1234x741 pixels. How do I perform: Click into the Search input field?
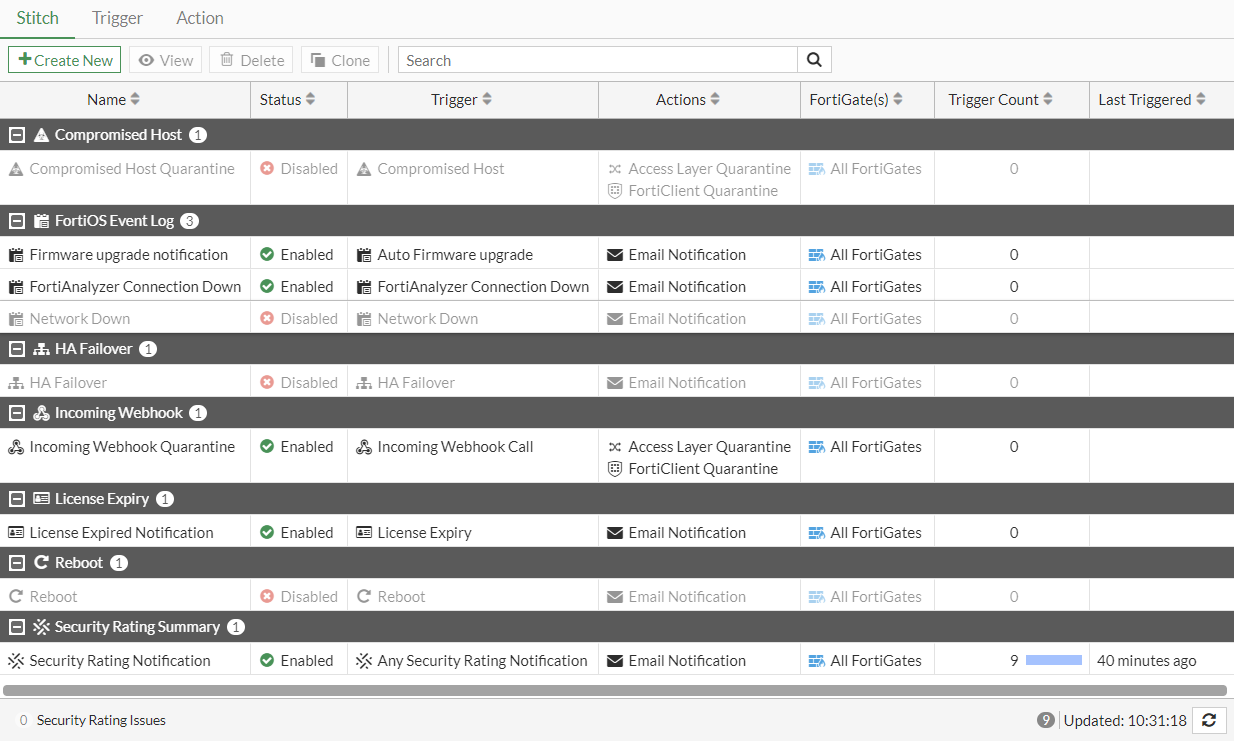598,60
